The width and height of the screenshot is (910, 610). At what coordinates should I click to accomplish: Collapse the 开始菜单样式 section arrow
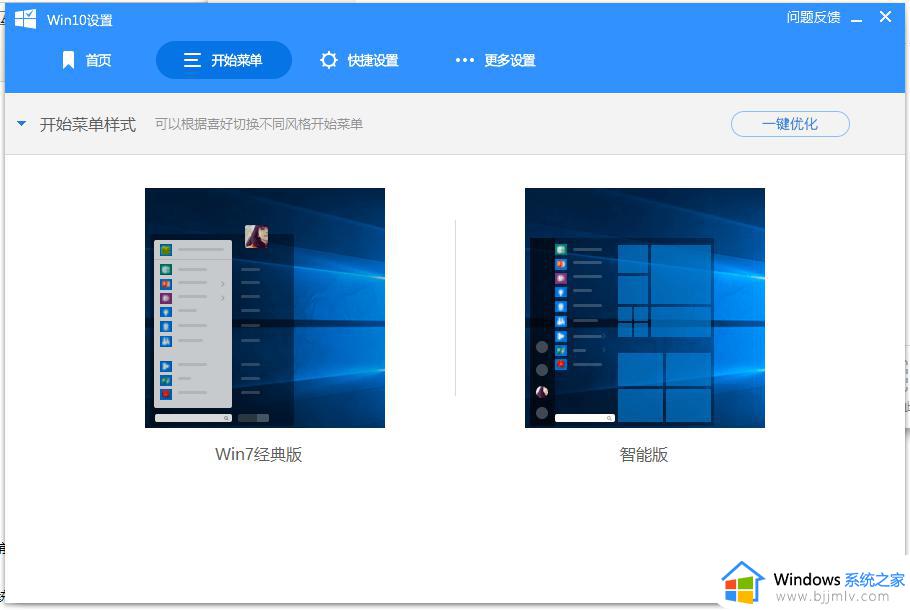(21, 124)
